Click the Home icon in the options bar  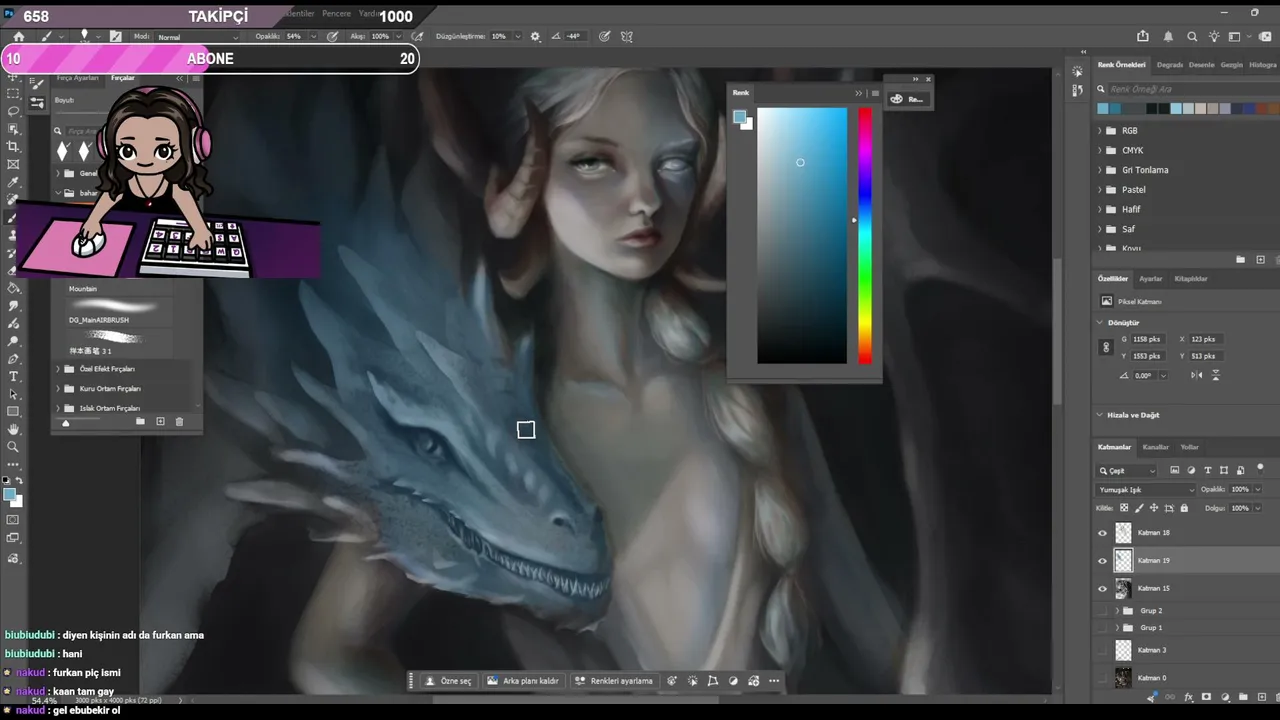[x=18, y=36]
